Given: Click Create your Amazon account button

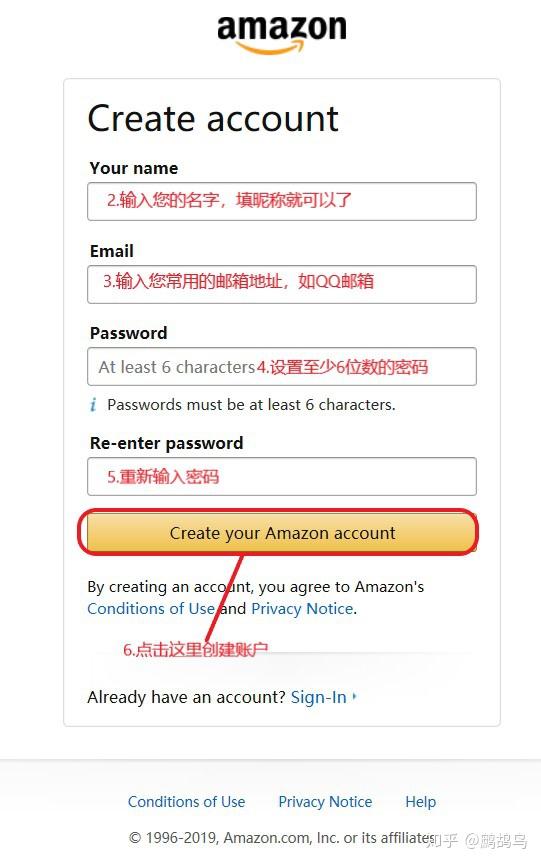Looking at the screenshot, I should (x=281, y=533).
